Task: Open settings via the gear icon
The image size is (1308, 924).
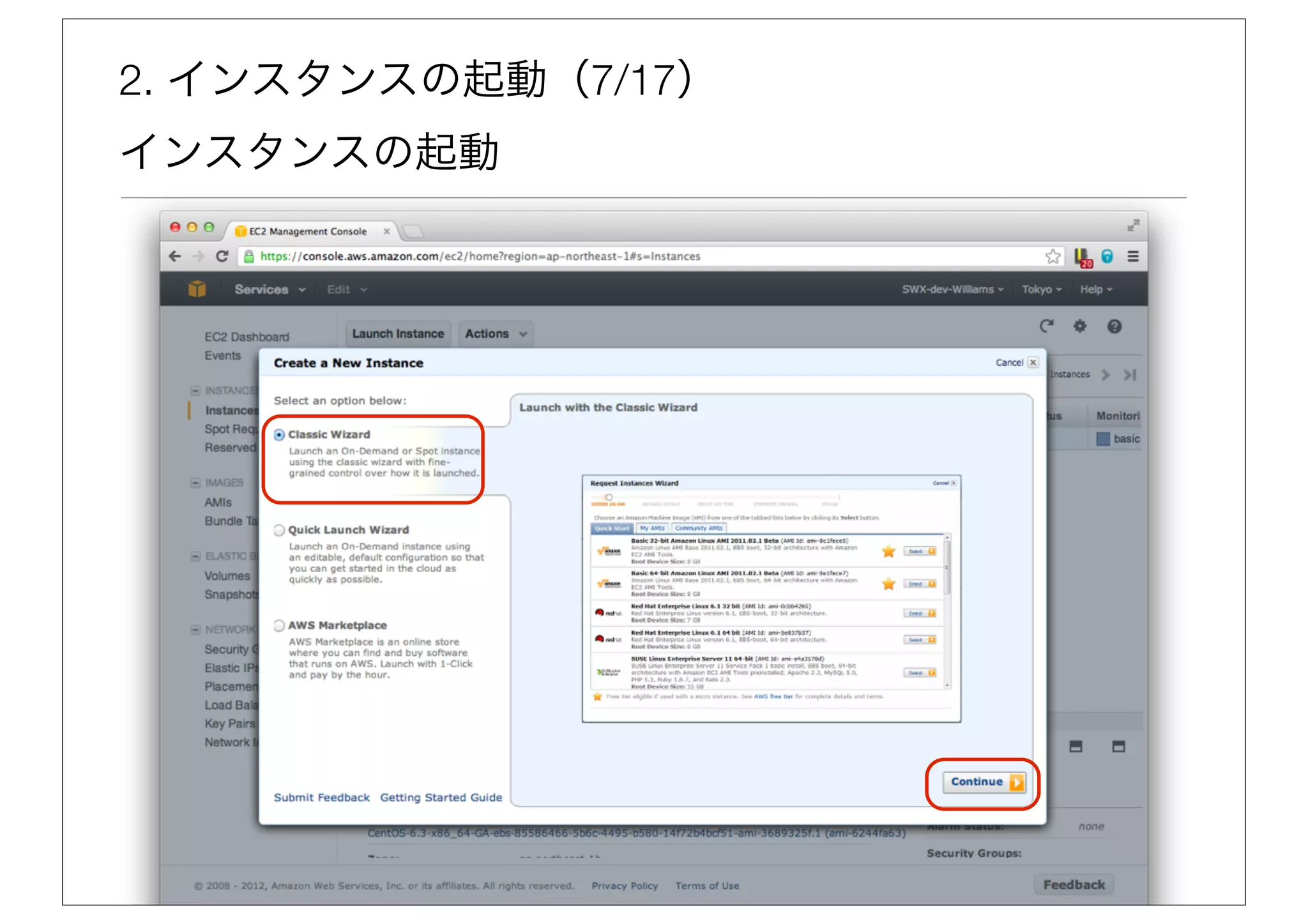Action: [x=1079, y=327]
